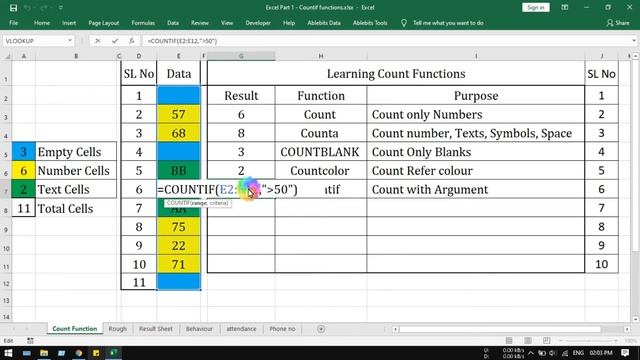Open the Developer ribbon tab
This screenshot has height=360, width=640.
pos(258,23)
